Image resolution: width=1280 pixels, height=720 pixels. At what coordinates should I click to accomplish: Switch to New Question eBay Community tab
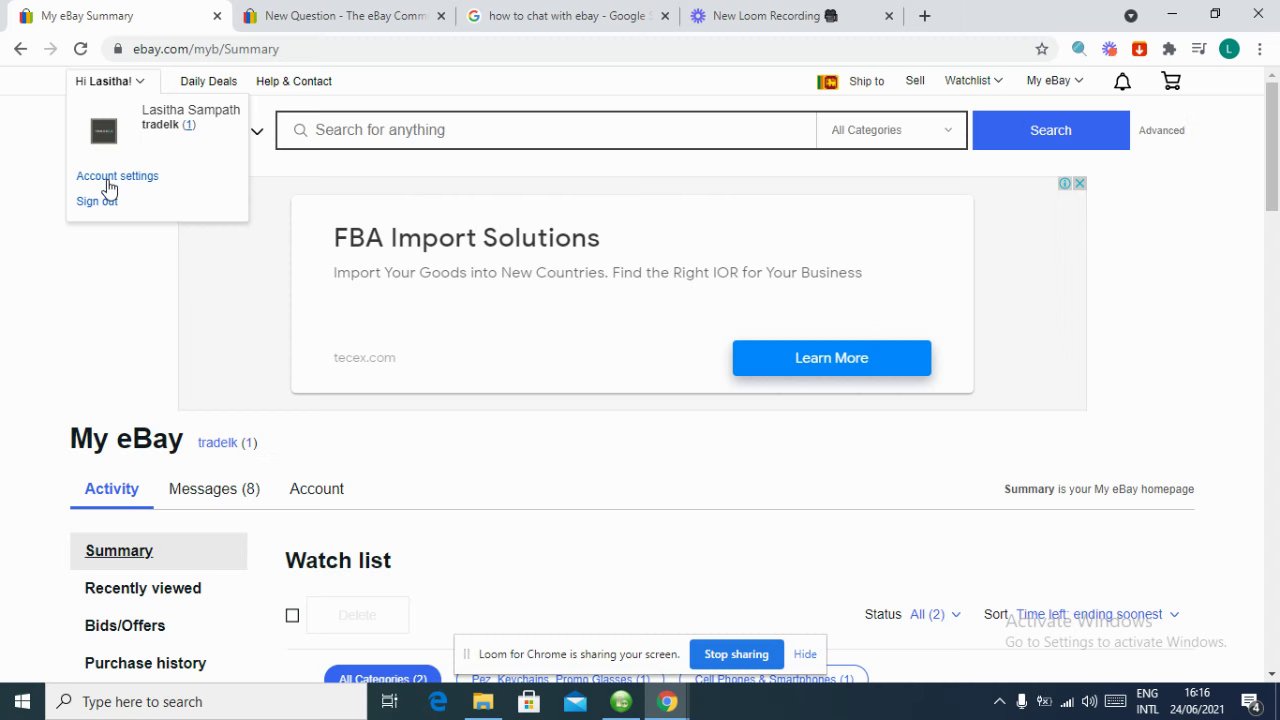pyautogui.click(x=344, y=16)
